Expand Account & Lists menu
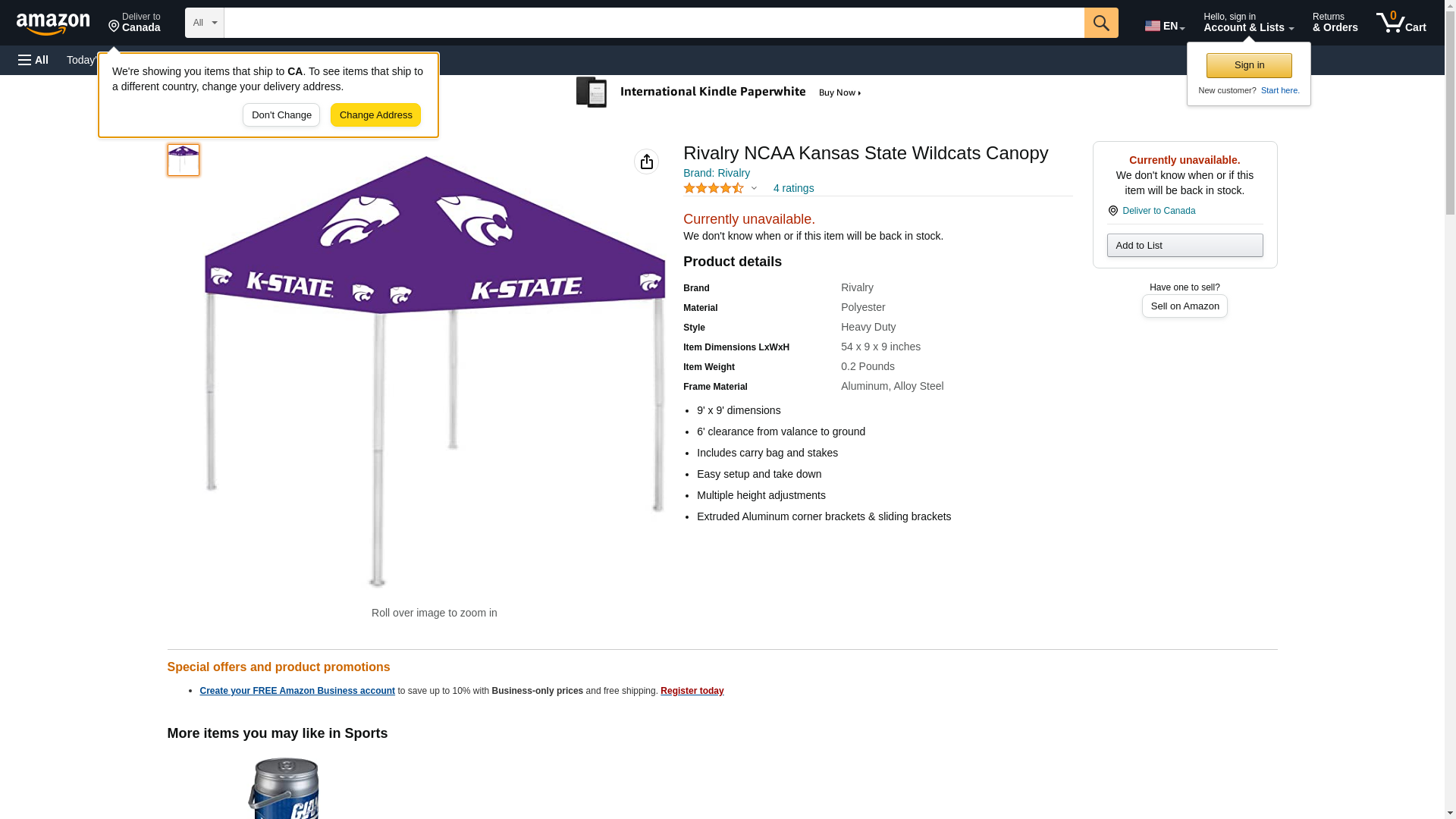The image size is (1456, 819). point(1248,23)
